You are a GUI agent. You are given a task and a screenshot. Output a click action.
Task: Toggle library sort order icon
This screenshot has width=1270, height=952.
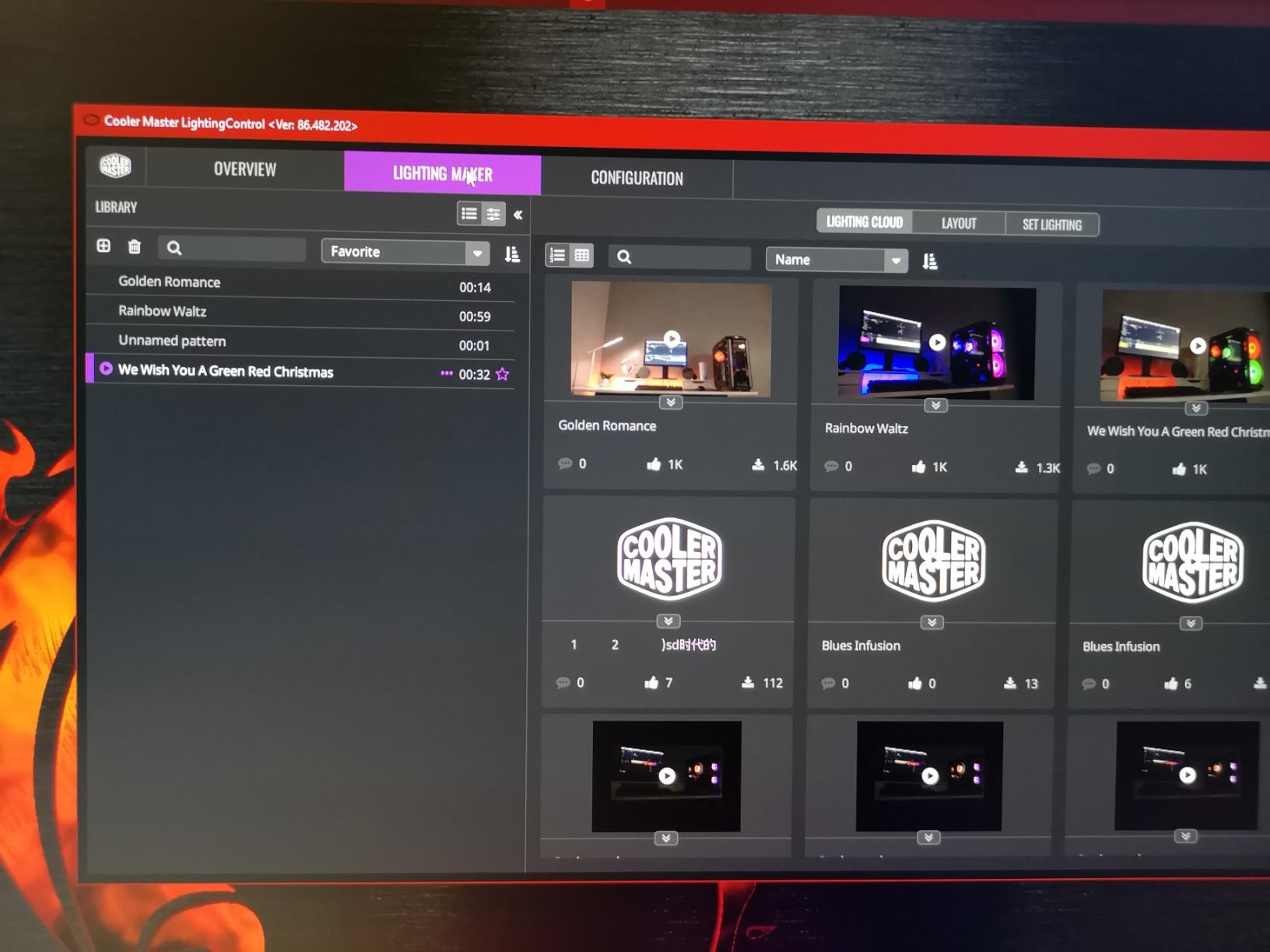(512, 254)
